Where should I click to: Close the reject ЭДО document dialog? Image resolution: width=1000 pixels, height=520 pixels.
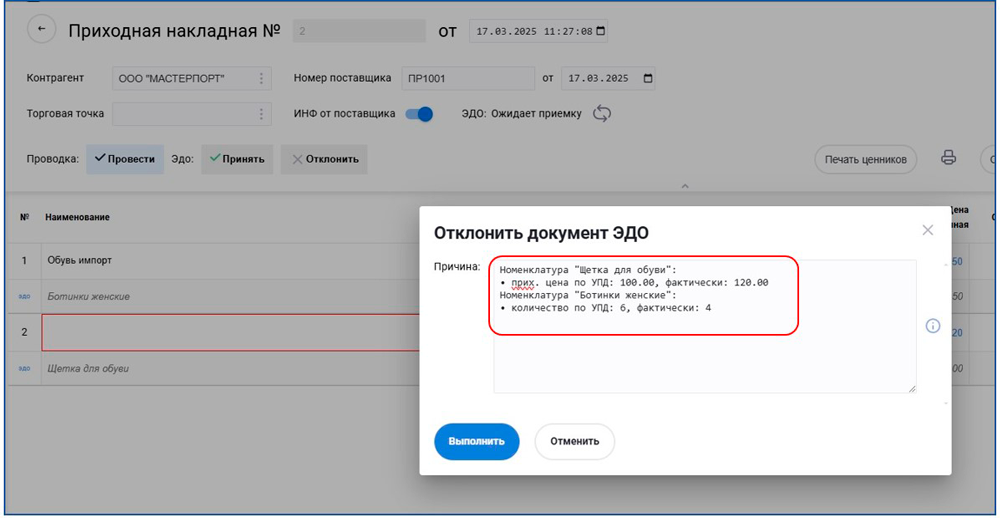click(x=927, y=230)
